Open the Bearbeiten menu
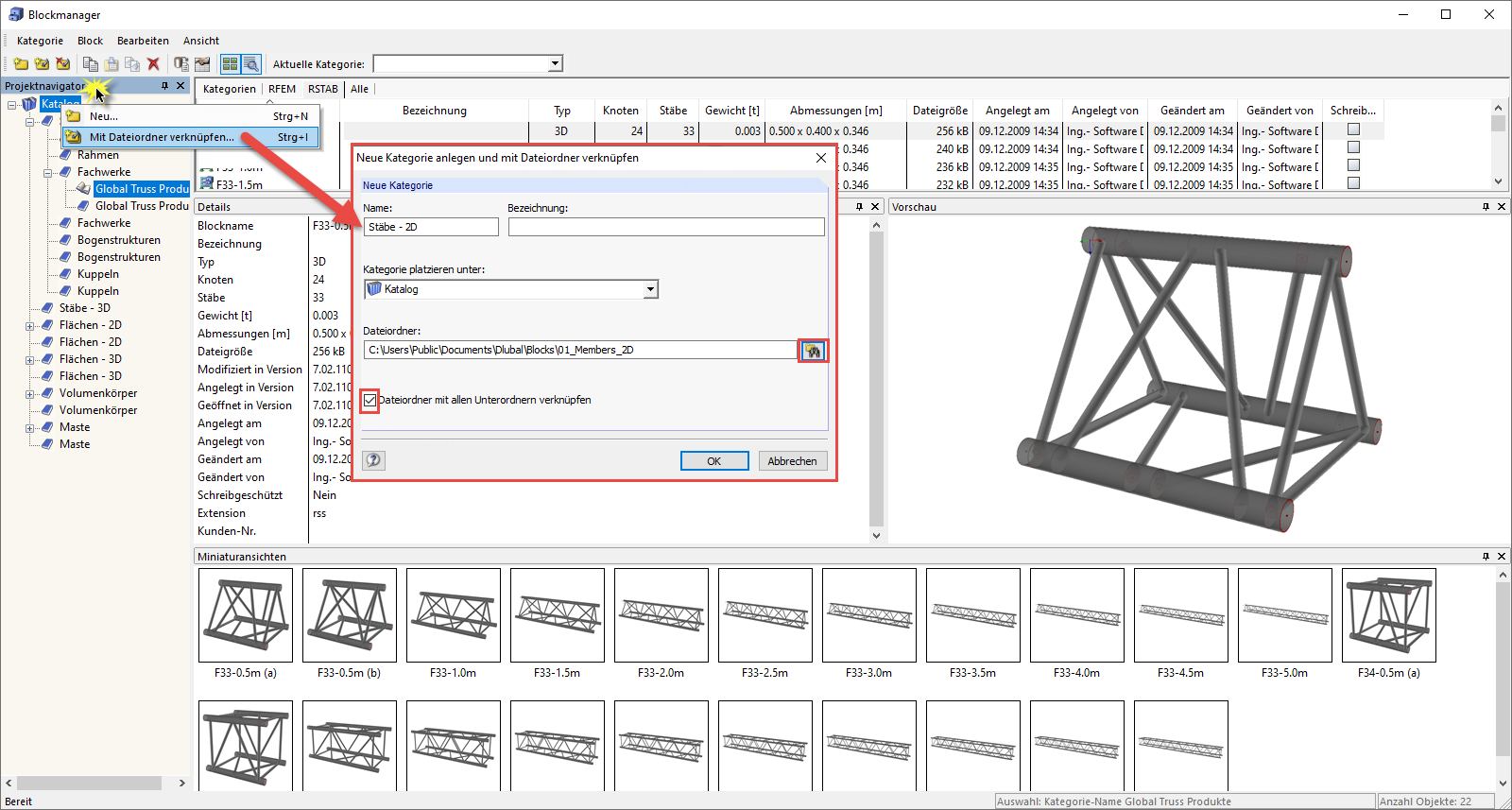Screen dimensions: 1512x810 pyautogui.click(x=143, y=41)
